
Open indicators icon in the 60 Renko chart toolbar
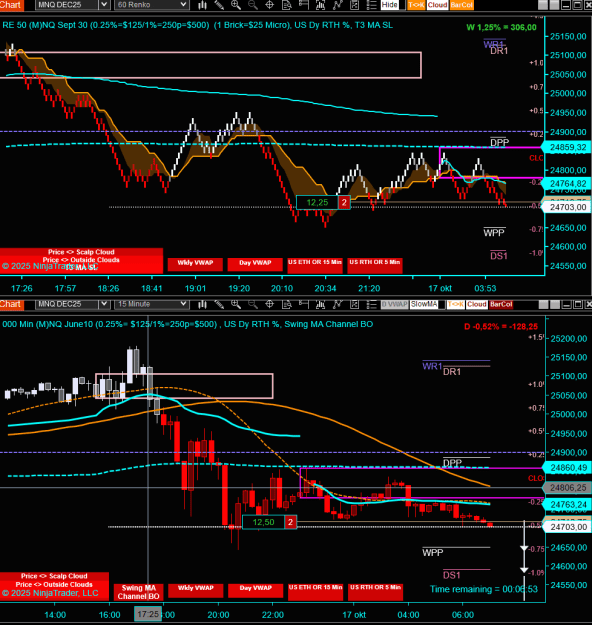pyautogui.click(x=338, y=5)
